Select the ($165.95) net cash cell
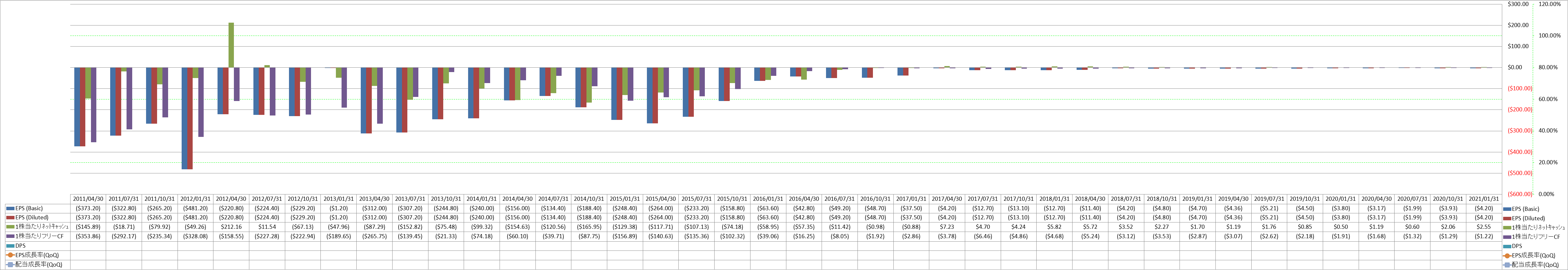1568x270 pixels. click(x=589, y=227)
